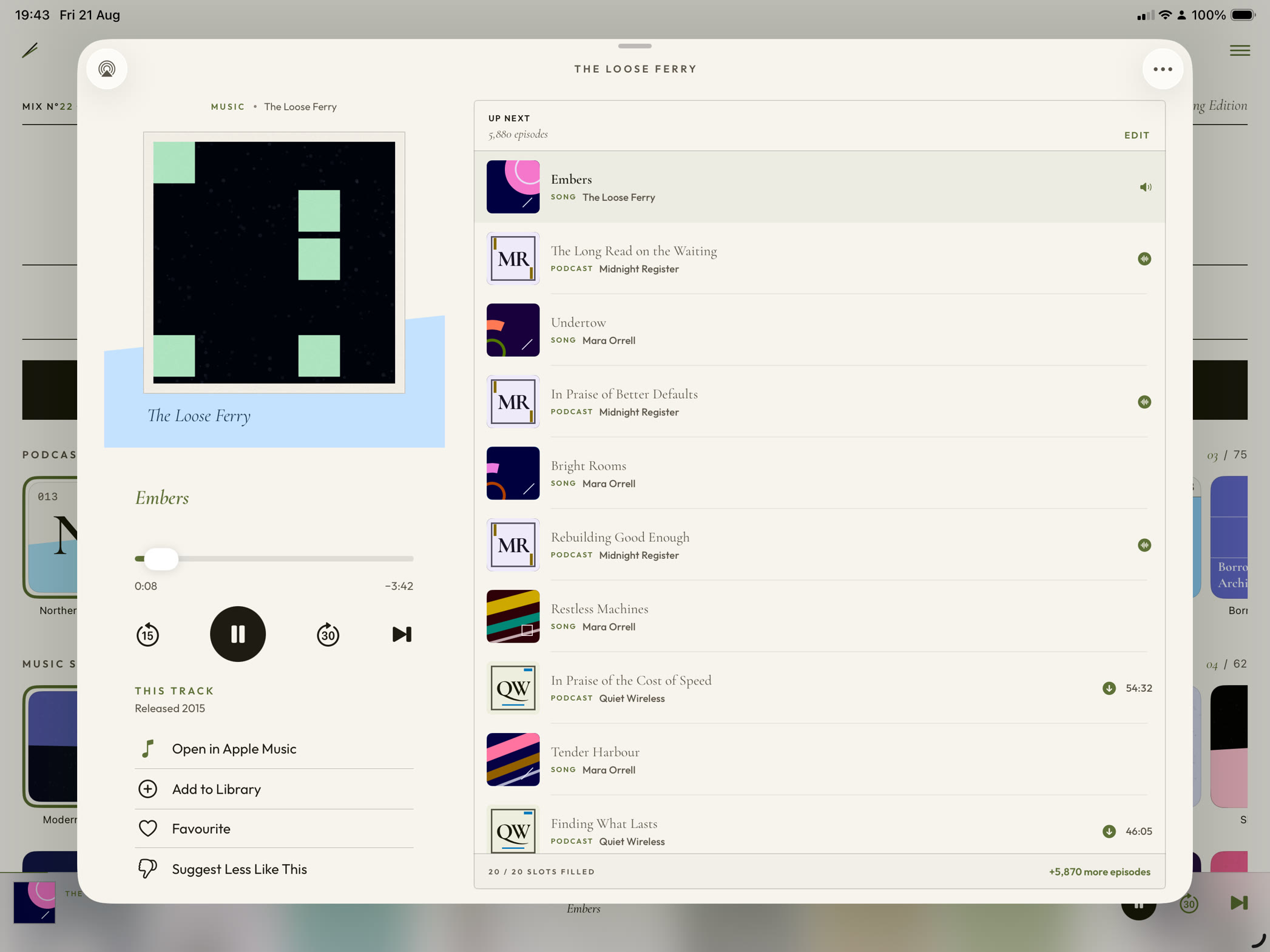This screenshot has height=952, width=1270.
Task: Tap the 54:32 duration label
Action: (1138, 688)
